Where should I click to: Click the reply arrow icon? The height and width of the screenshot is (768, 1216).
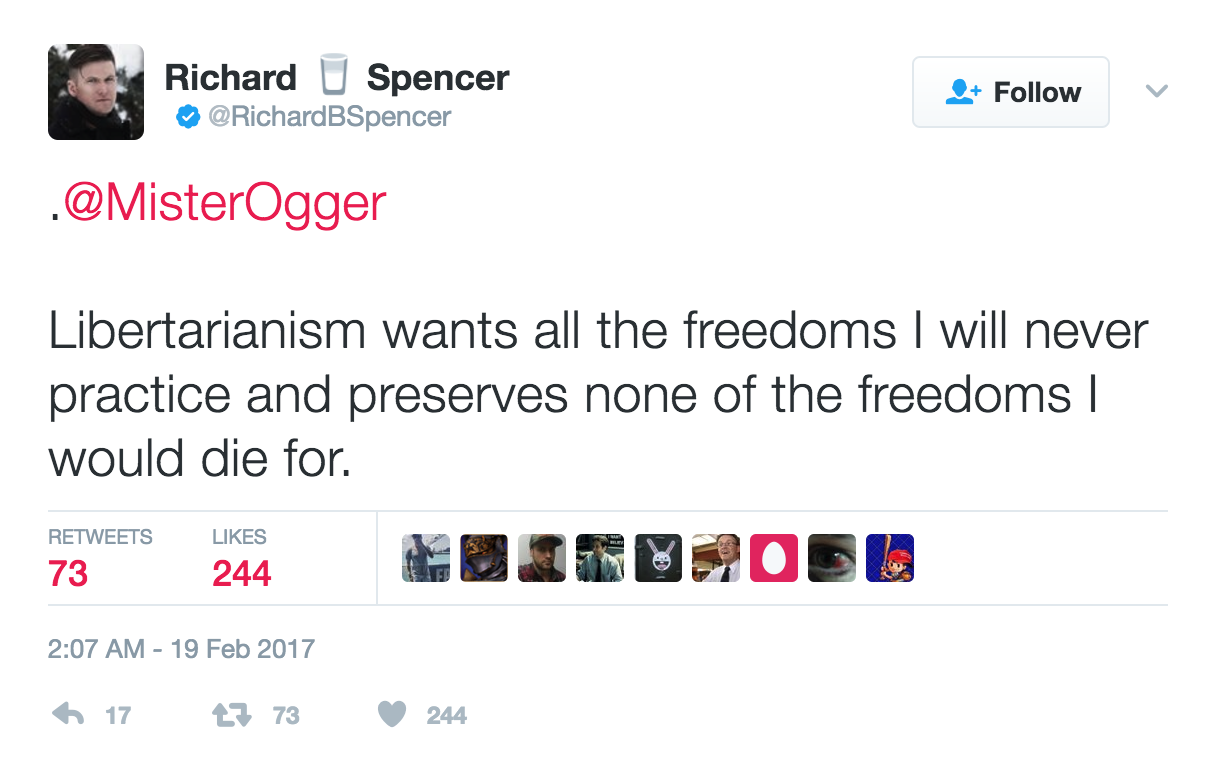68,714
